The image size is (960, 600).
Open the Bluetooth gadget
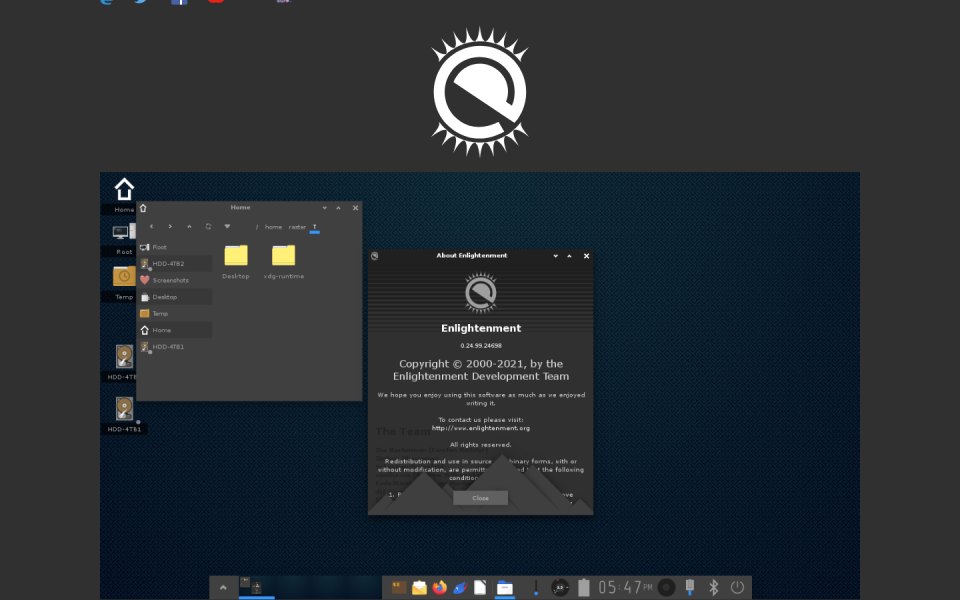pyautogui.click(x=713, y=588)
